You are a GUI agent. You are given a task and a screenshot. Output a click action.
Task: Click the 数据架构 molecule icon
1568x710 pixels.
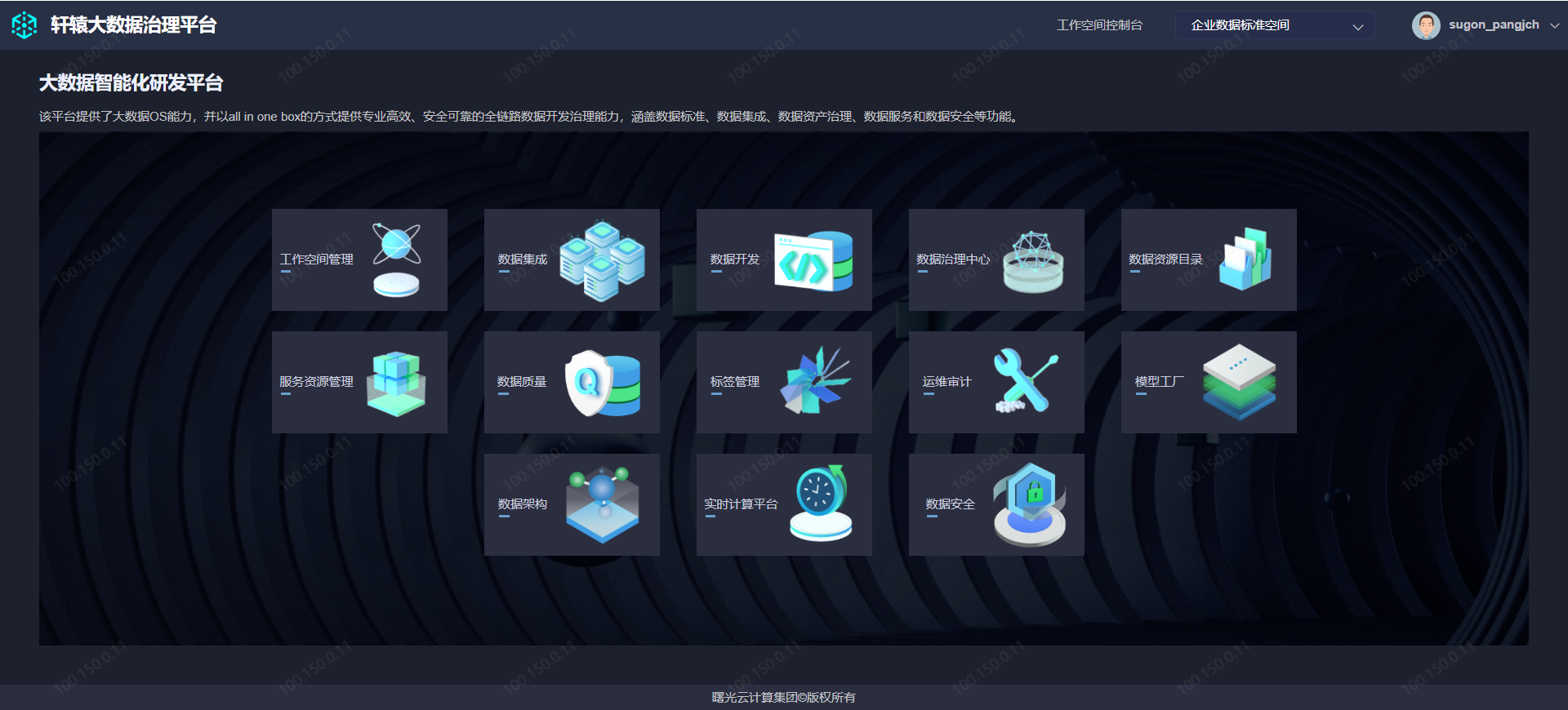(603, 504)
